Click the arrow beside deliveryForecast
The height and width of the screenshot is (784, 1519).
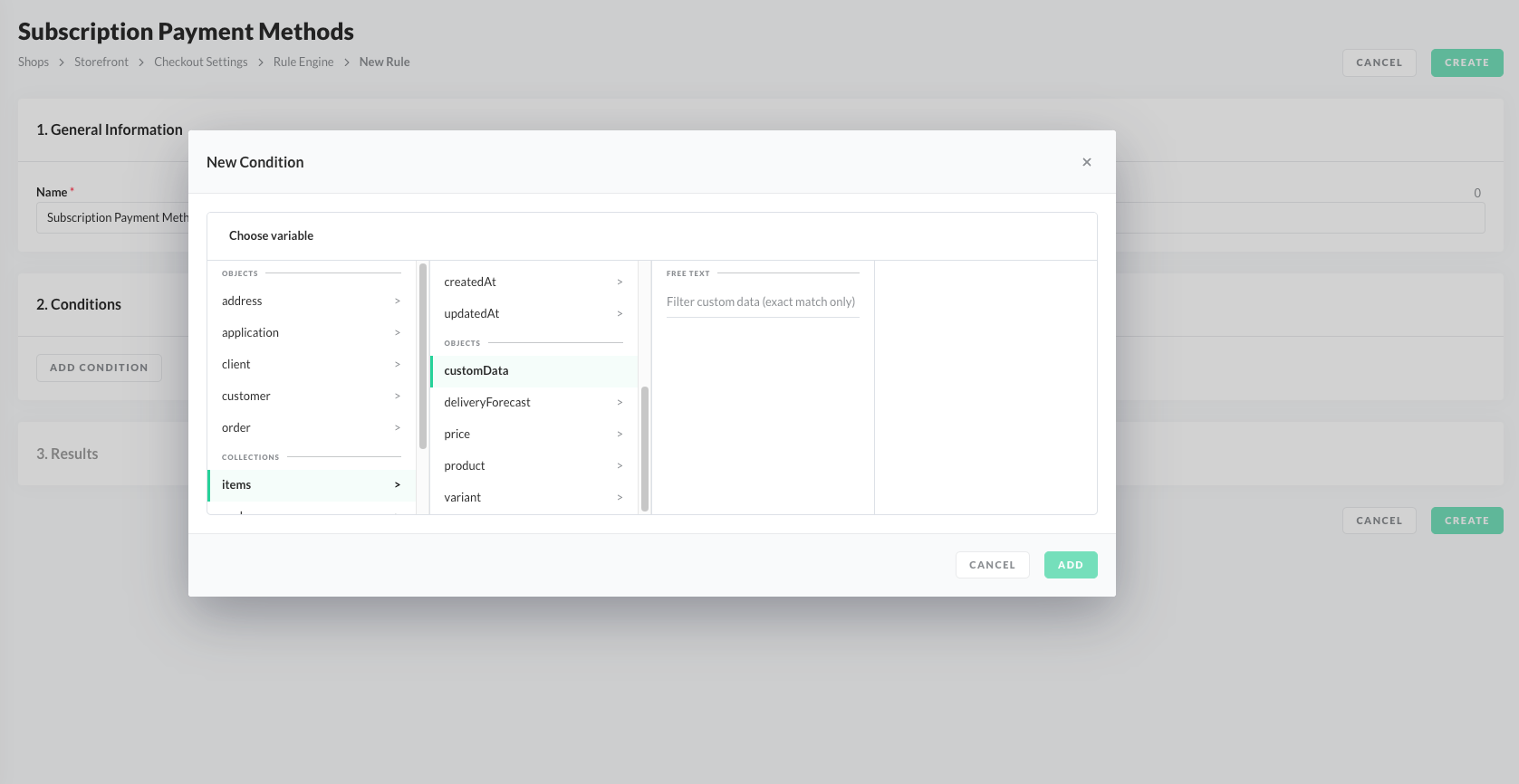click(620, 403)
